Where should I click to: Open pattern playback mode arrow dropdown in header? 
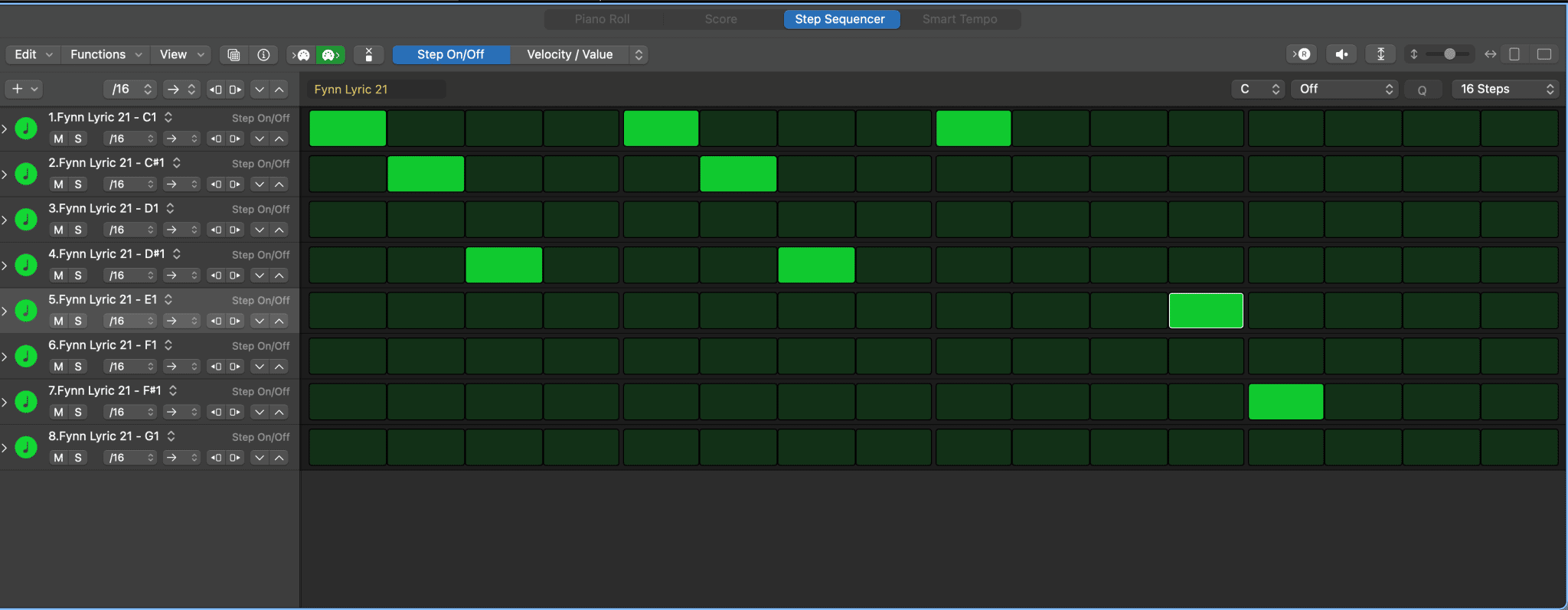(x=182, y=90)
